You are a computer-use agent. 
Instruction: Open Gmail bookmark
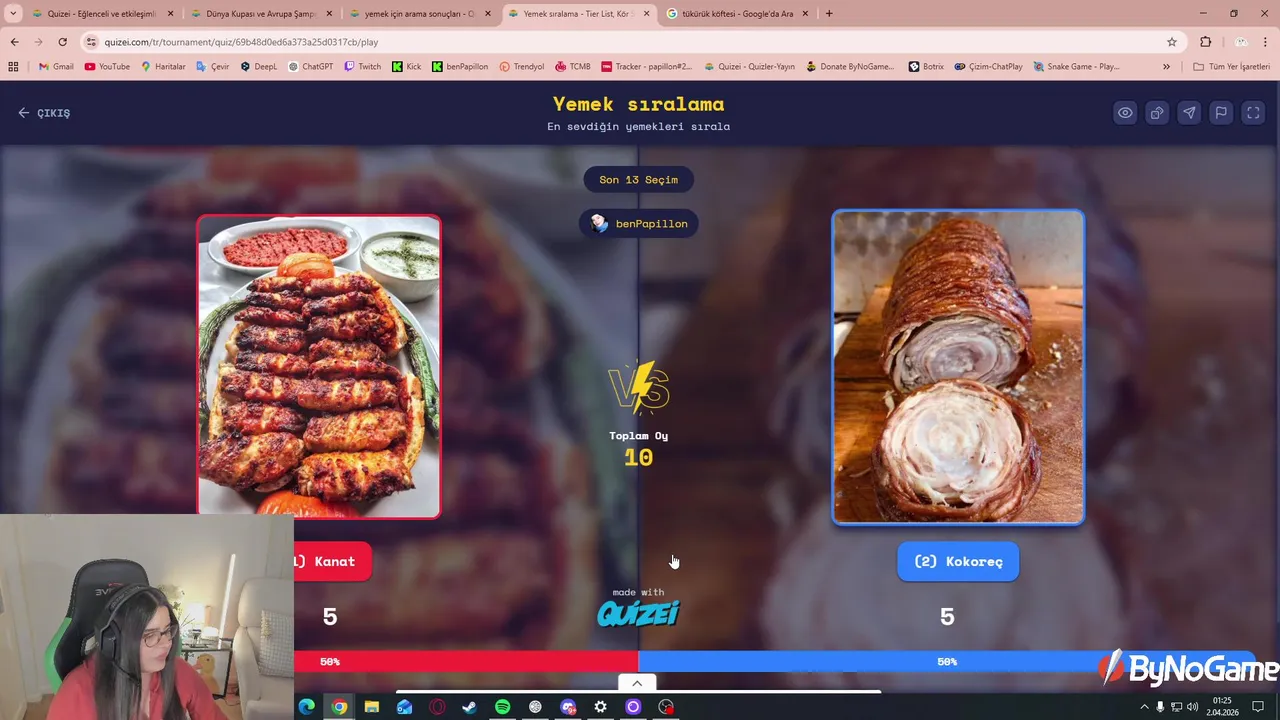(x=56, y=67)
